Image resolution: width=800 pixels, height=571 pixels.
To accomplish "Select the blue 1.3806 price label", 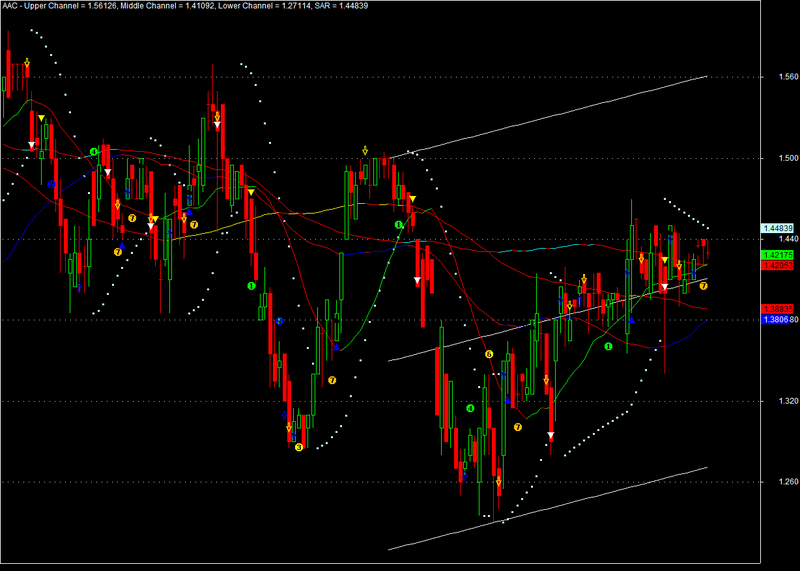I will (775, 319).
